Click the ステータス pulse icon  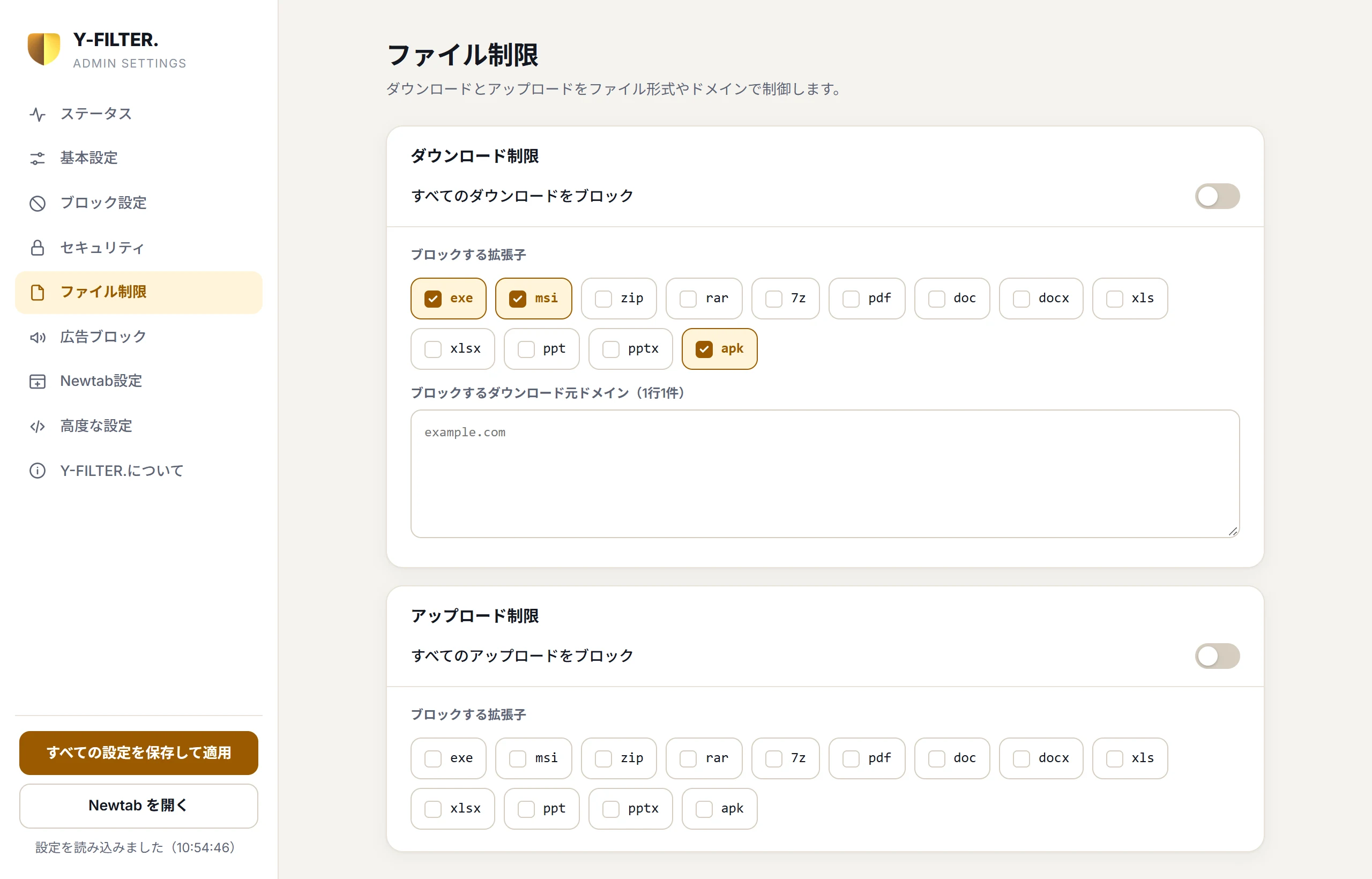click(38, 114)
